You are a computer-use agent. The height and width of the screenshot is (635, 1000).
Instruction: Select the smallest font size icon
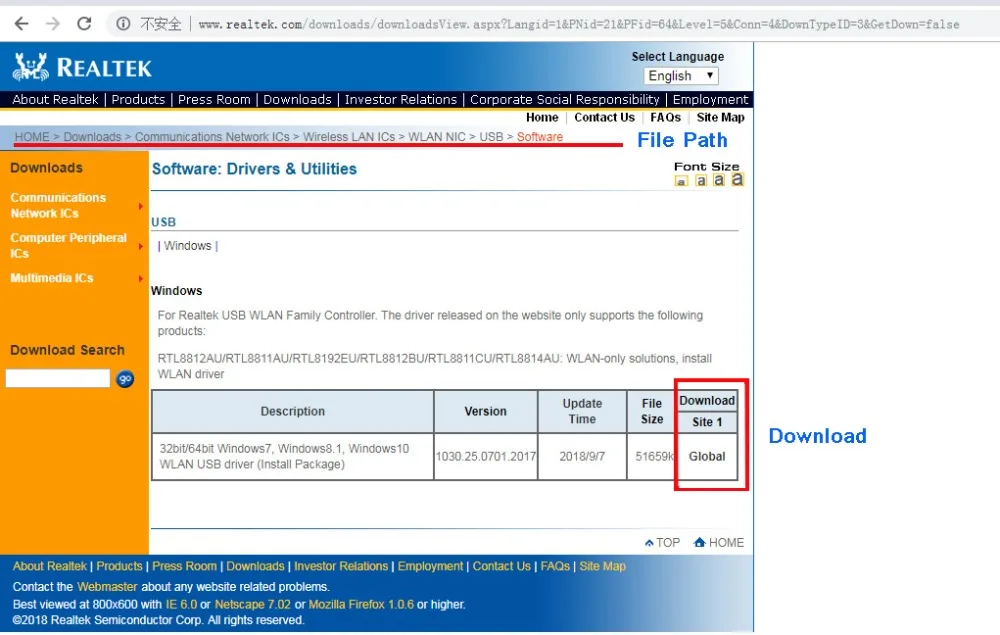(x=681, y=182)
